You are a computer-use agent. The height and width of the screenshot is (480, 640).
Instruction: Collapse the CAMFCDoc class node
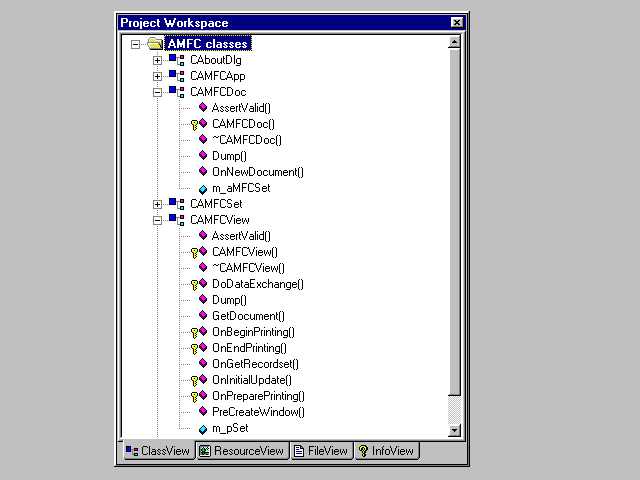[x=157, y=92]
